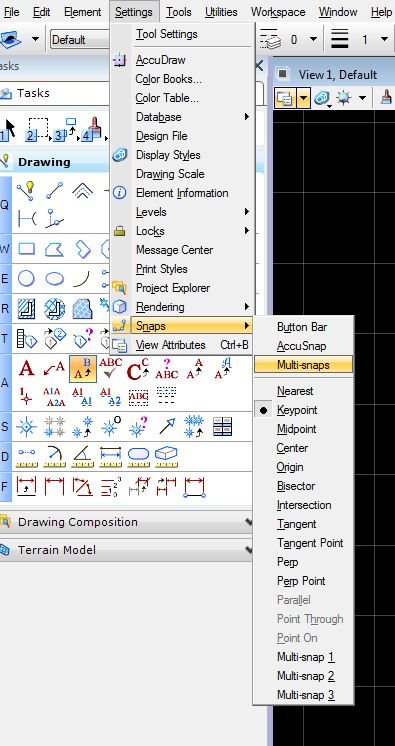Pick the Place Block rectangle tool
Viewport: 395px width, 746px height.
(x=26, y=249)
